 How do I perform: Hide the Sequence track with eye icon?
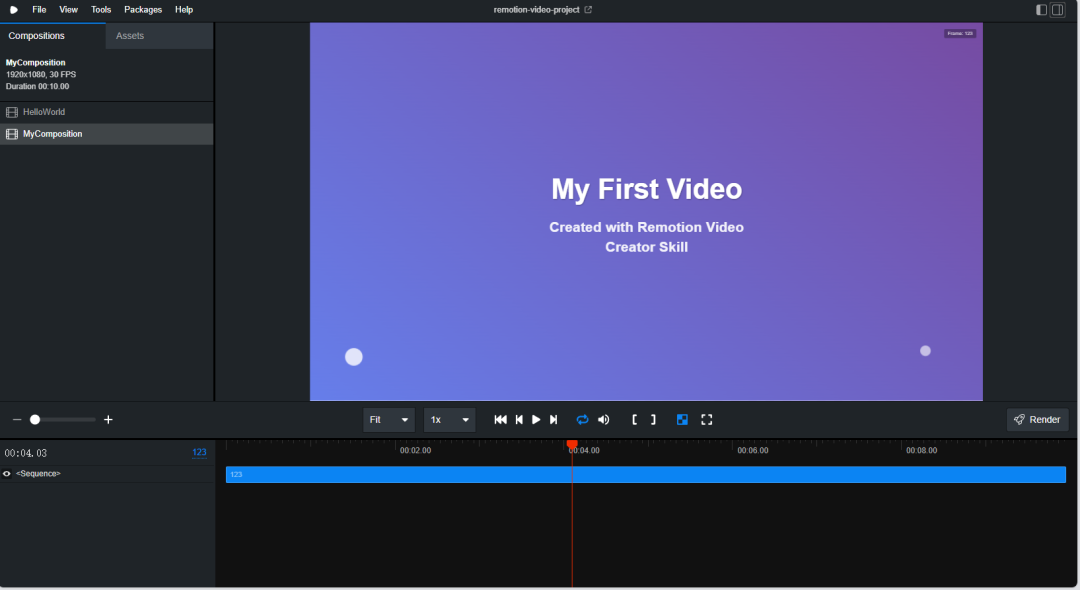[x=7, y=474]
